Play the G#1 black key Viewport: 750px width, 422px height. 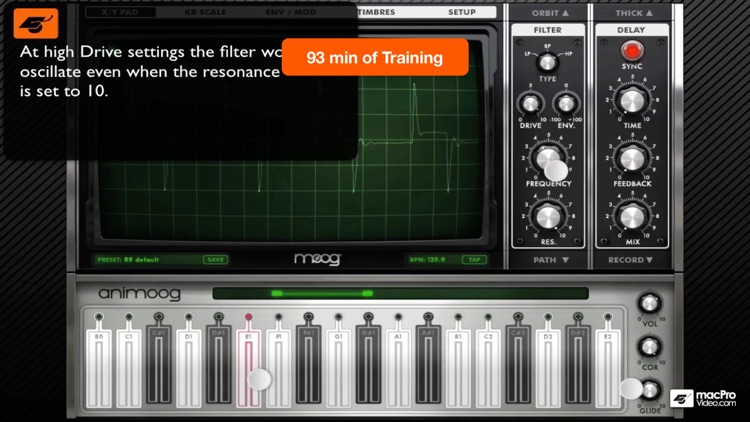point(368,366)
